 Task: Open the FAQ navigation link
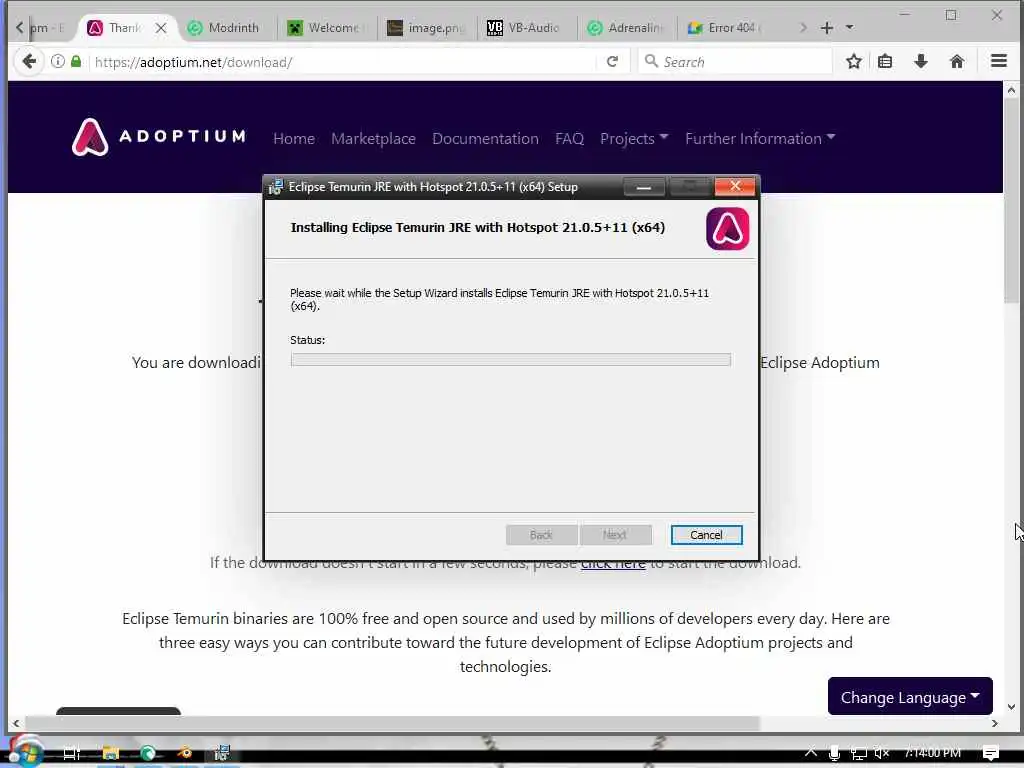tap(569, 138)
